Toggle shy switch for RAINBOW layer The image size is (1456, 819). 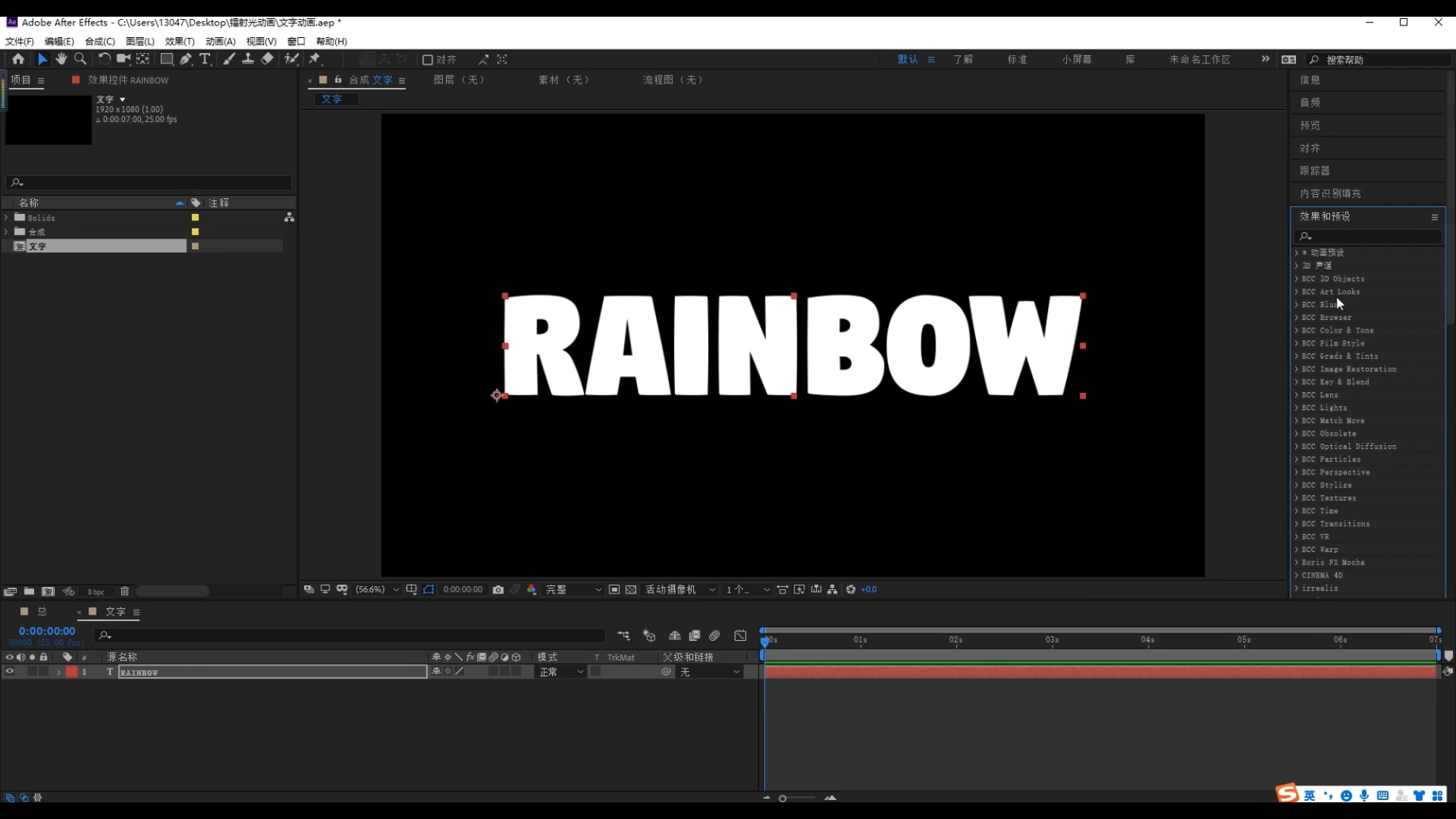click(x=436, y=672)
